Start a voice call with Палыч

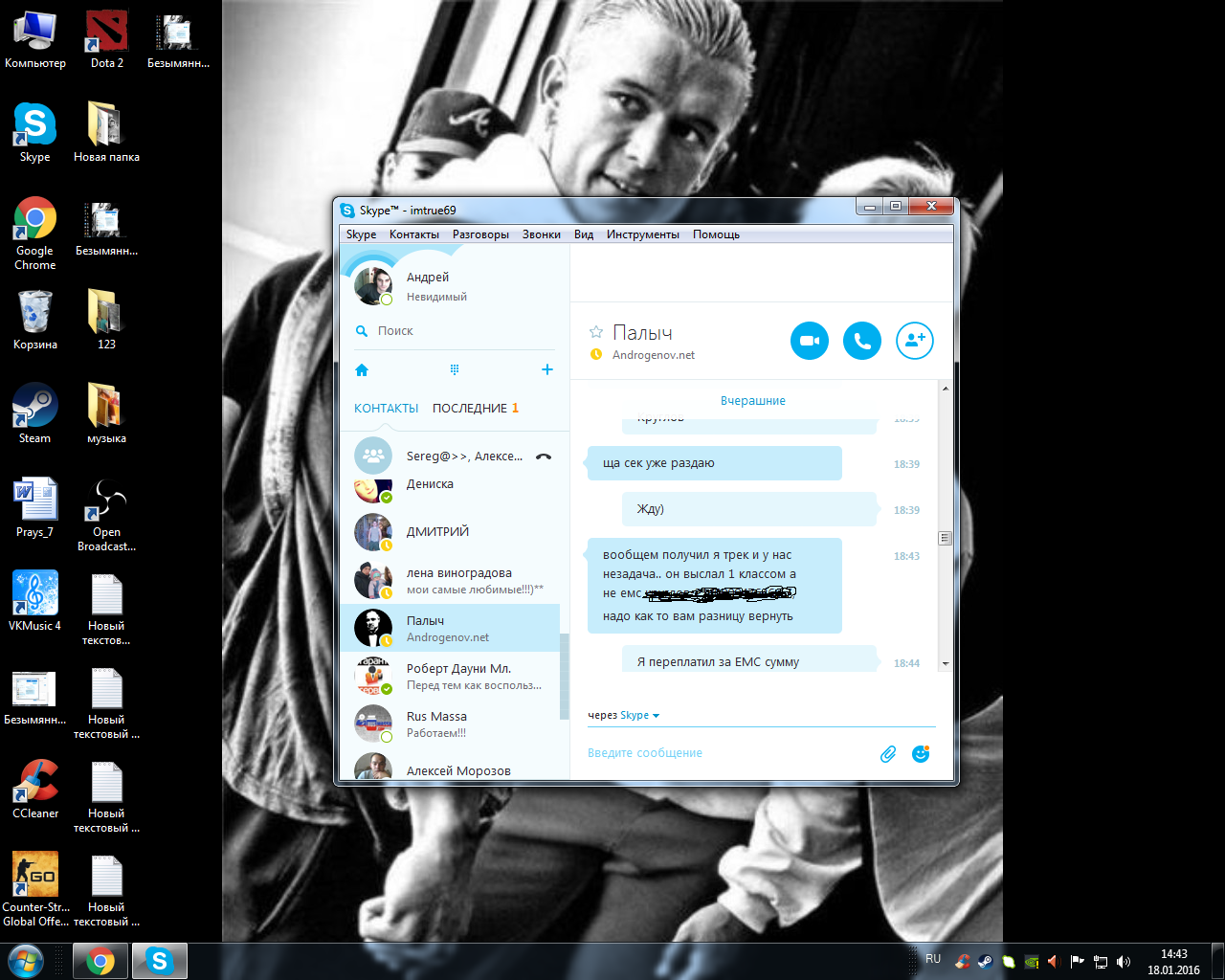click(861, 341)
